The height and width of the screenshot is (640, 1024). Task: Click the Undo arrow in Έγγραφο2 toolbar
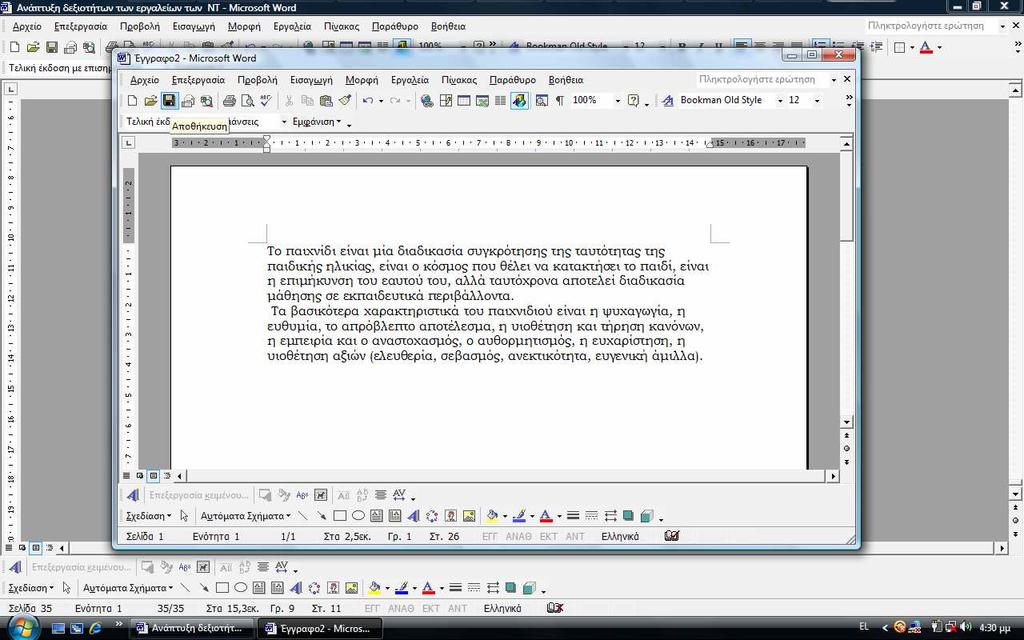[x=368, y=101]
